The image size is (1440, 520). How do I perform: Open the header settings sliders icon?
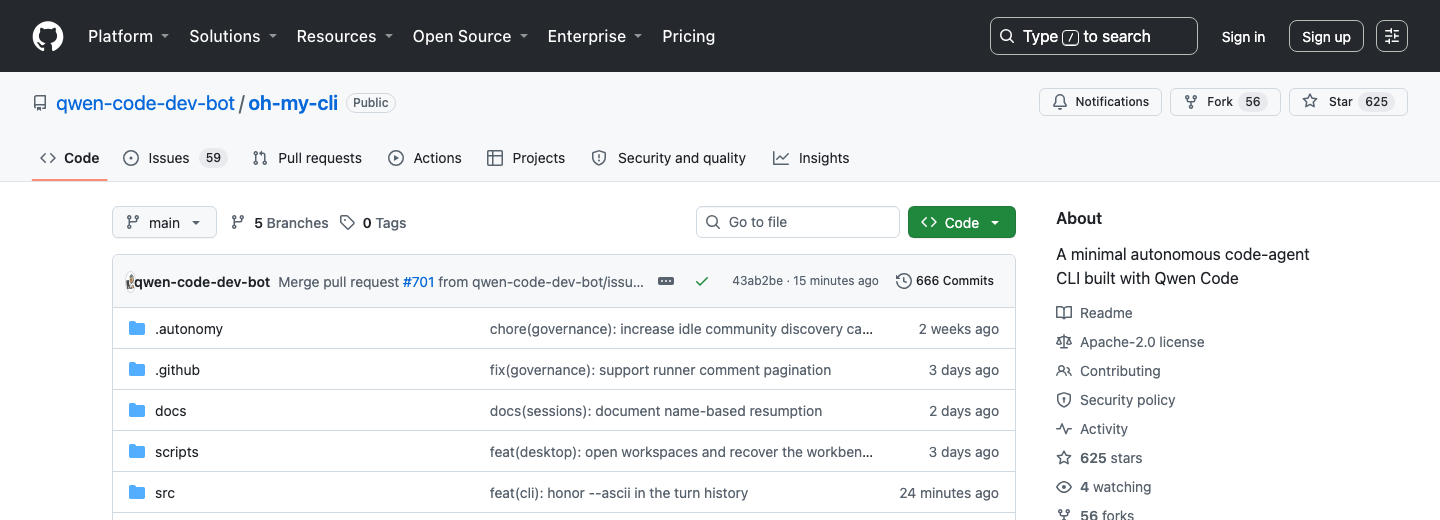pyautogui.click(x=1391, y=36)
